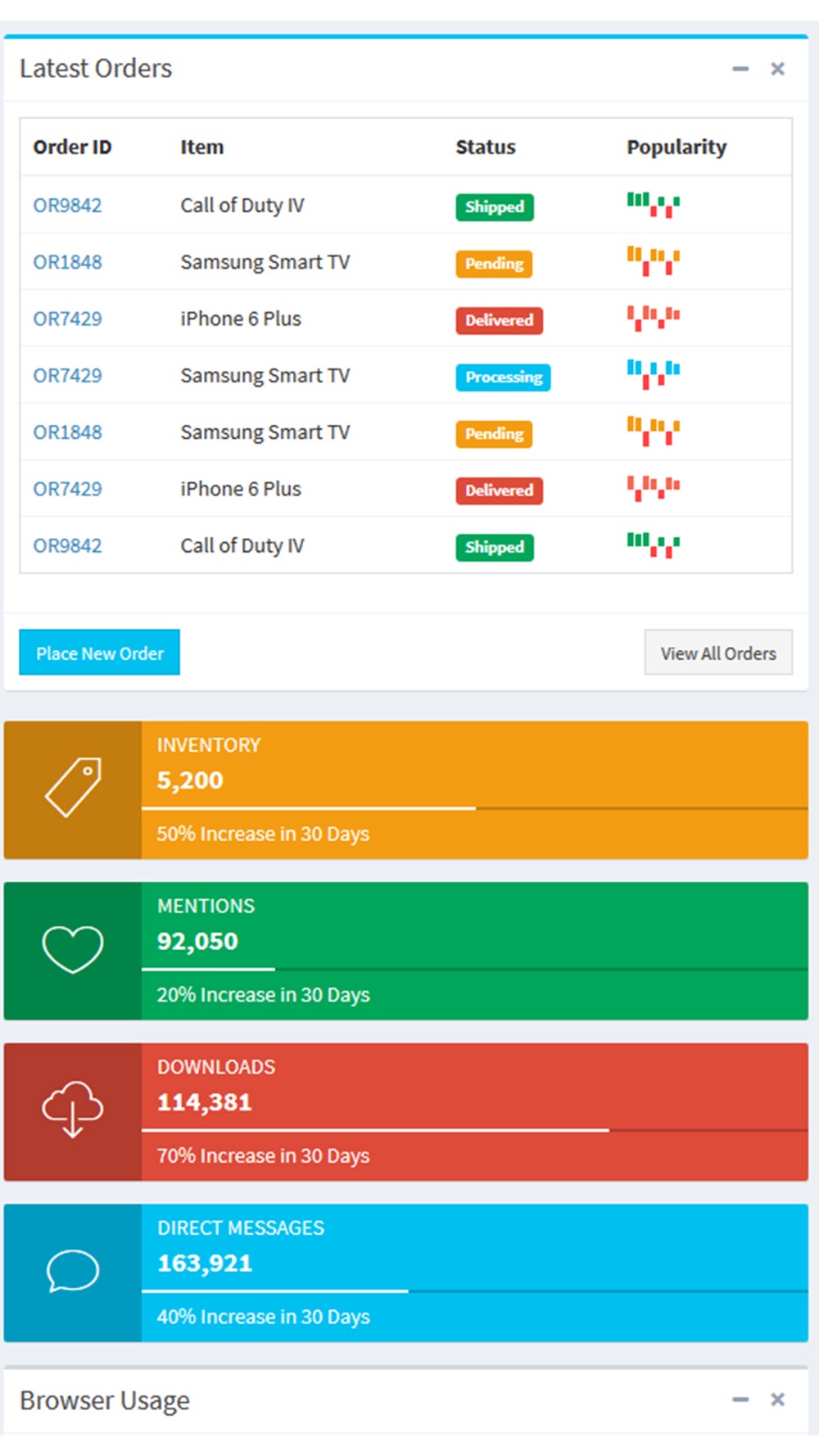Collapse the Browser Usage panel

(x=740, y=1399)
